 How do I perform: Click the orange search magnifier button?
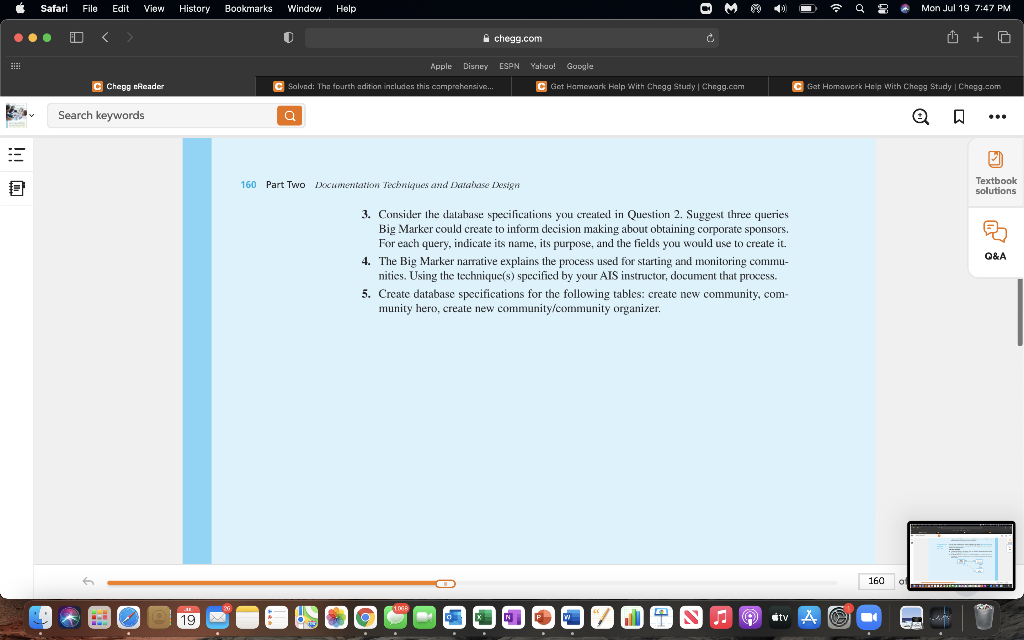point(290,115)
